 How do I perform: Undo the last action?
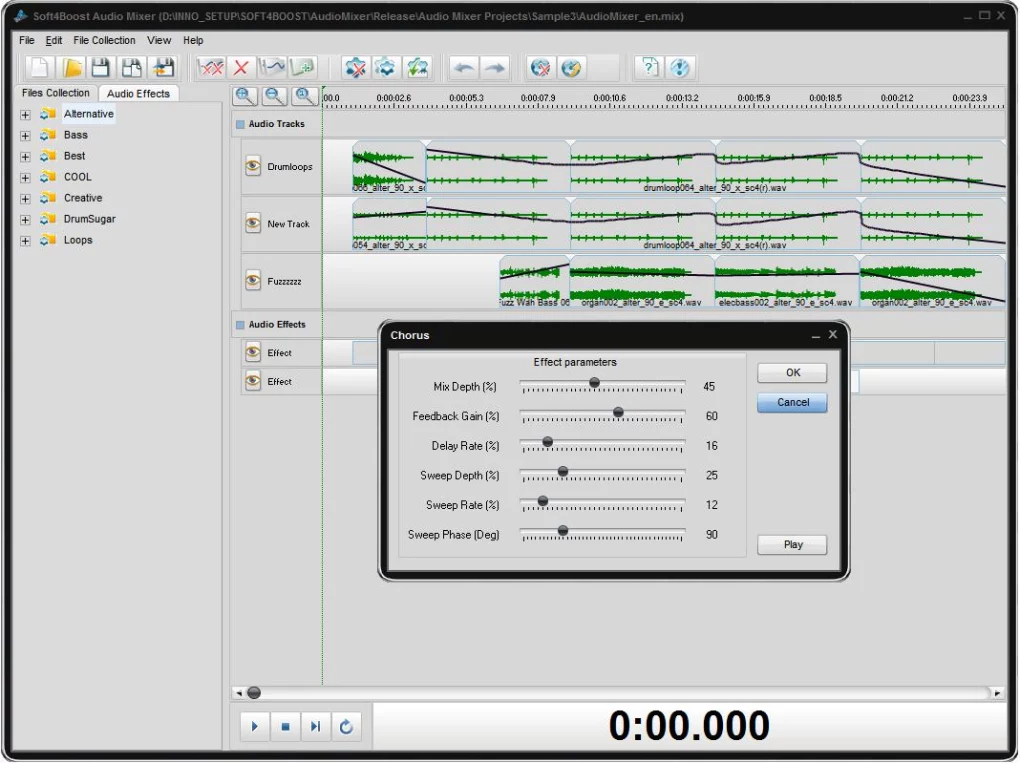click(x=464, y=67)
